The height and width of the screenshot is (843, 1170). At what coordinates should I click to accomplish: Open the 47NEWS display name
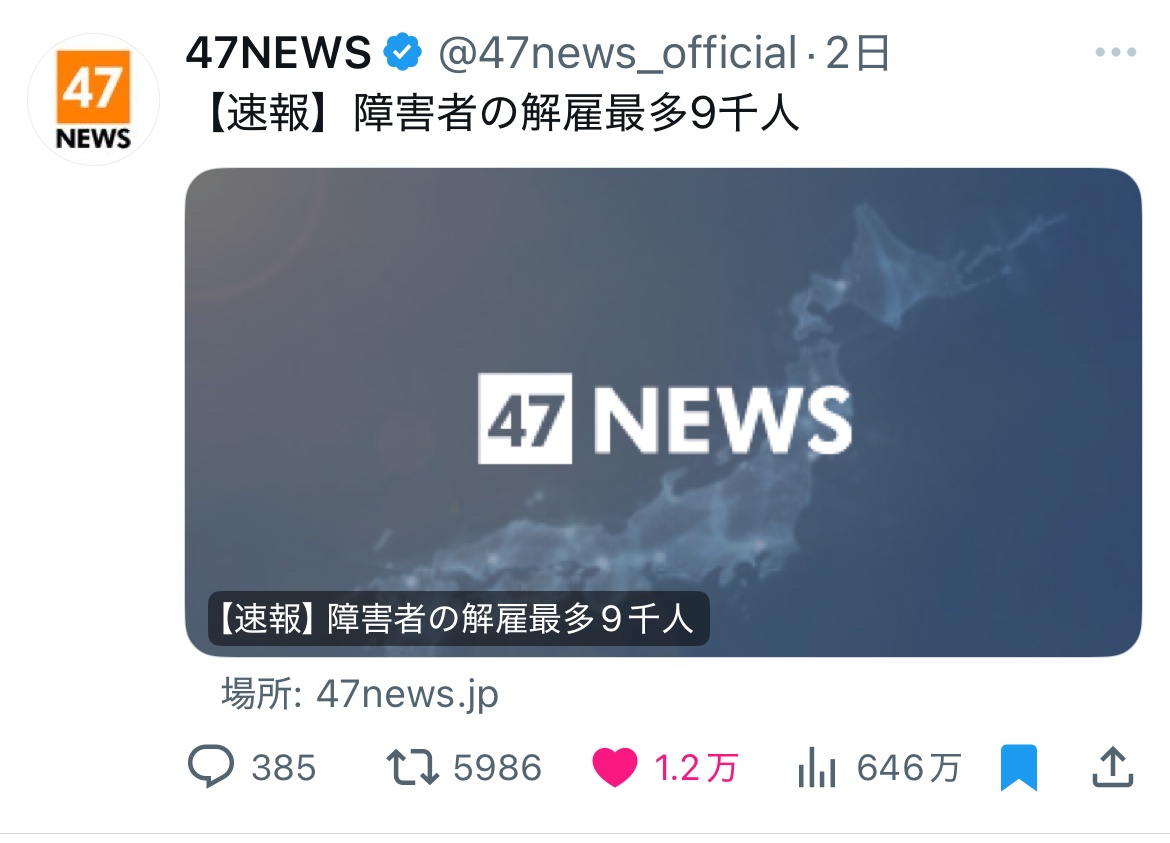click(278, 53)
